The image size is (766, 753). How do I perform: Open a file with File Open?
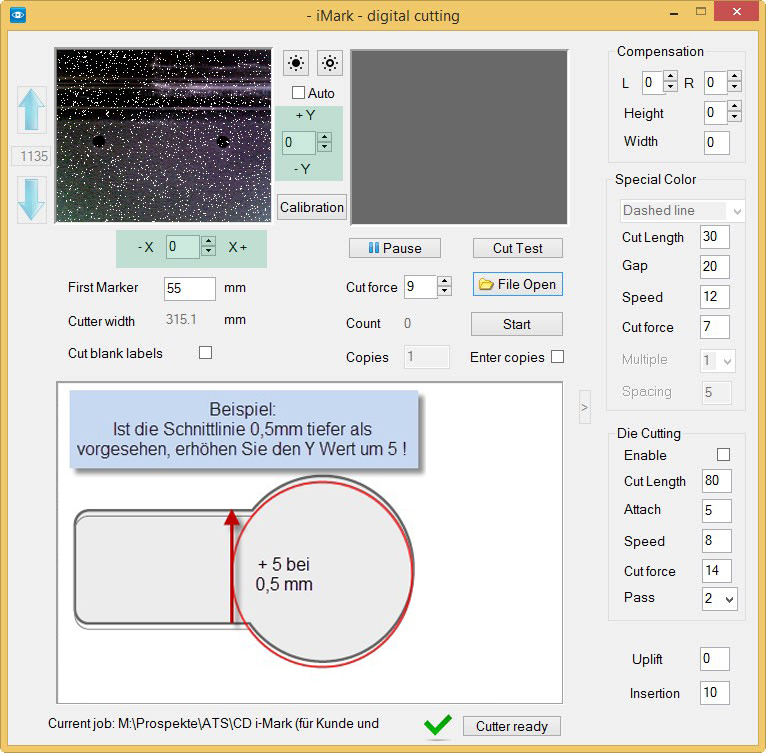pos(518,284)
